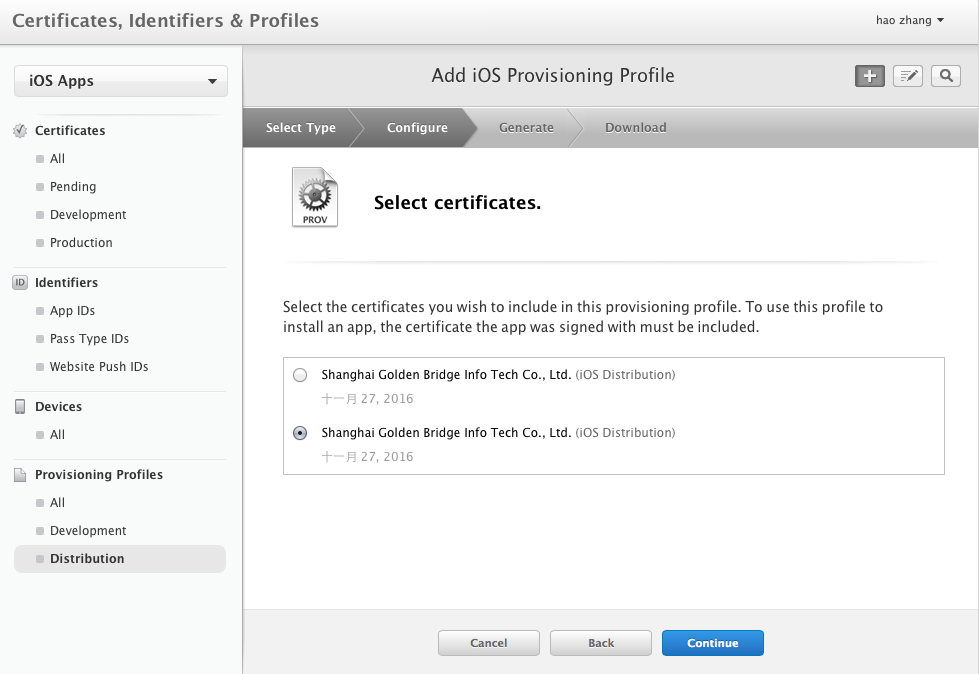Open App IDs in the sidebar
Viewport: 979px width, 674px height.
pos(72,311)
